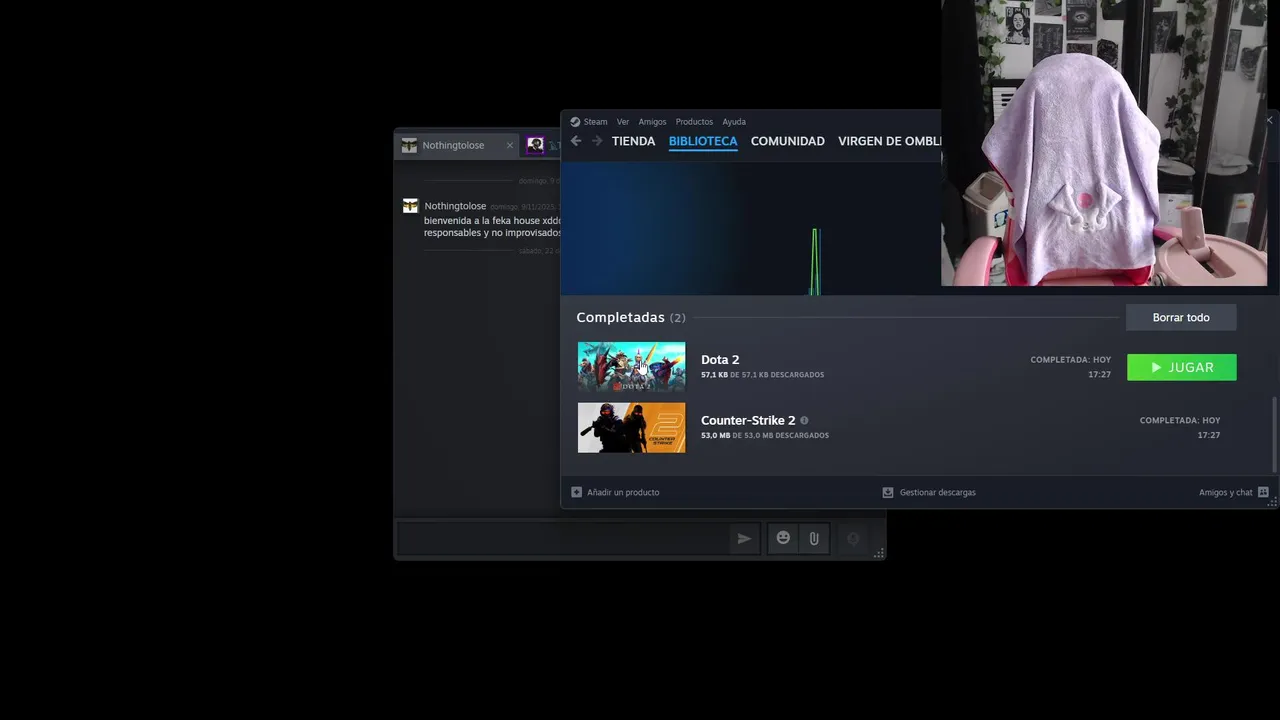Switch to the COMUNIDAD tab
Viewport: 1280px width, 720px height.
point(787,141)
